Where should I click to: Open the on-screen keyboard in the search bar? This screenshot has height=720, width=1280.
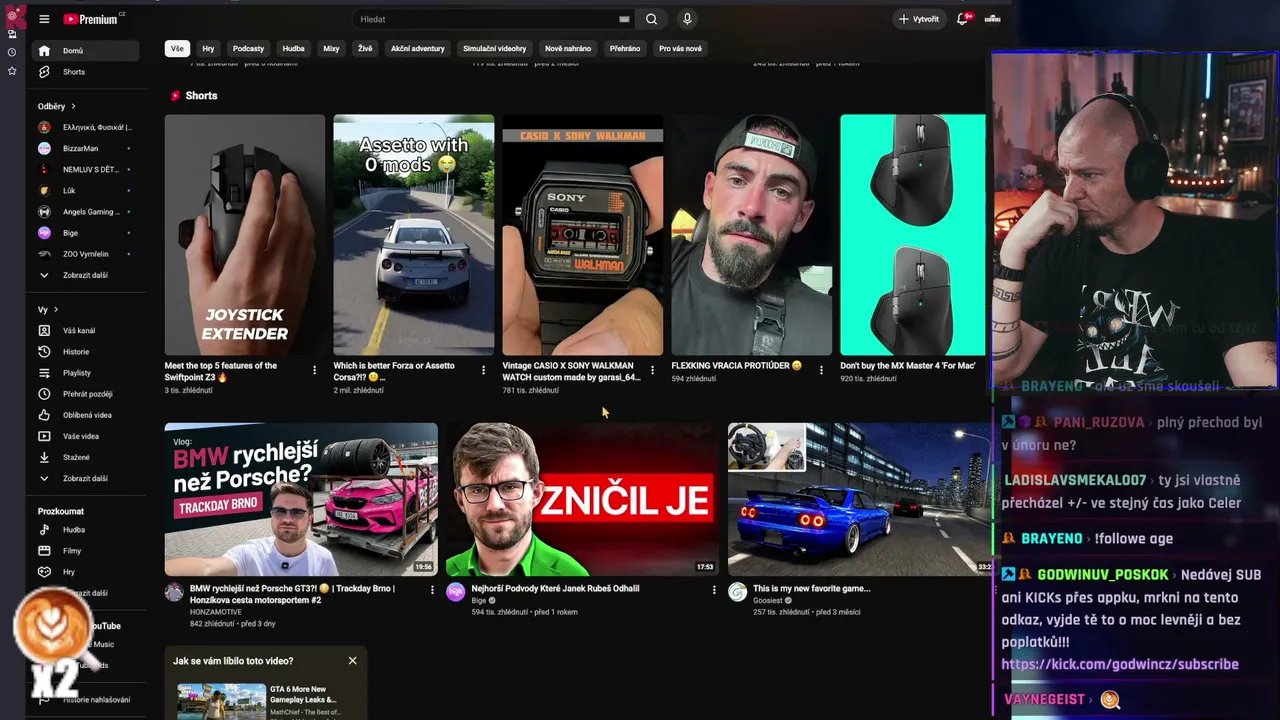pos(624,19)
